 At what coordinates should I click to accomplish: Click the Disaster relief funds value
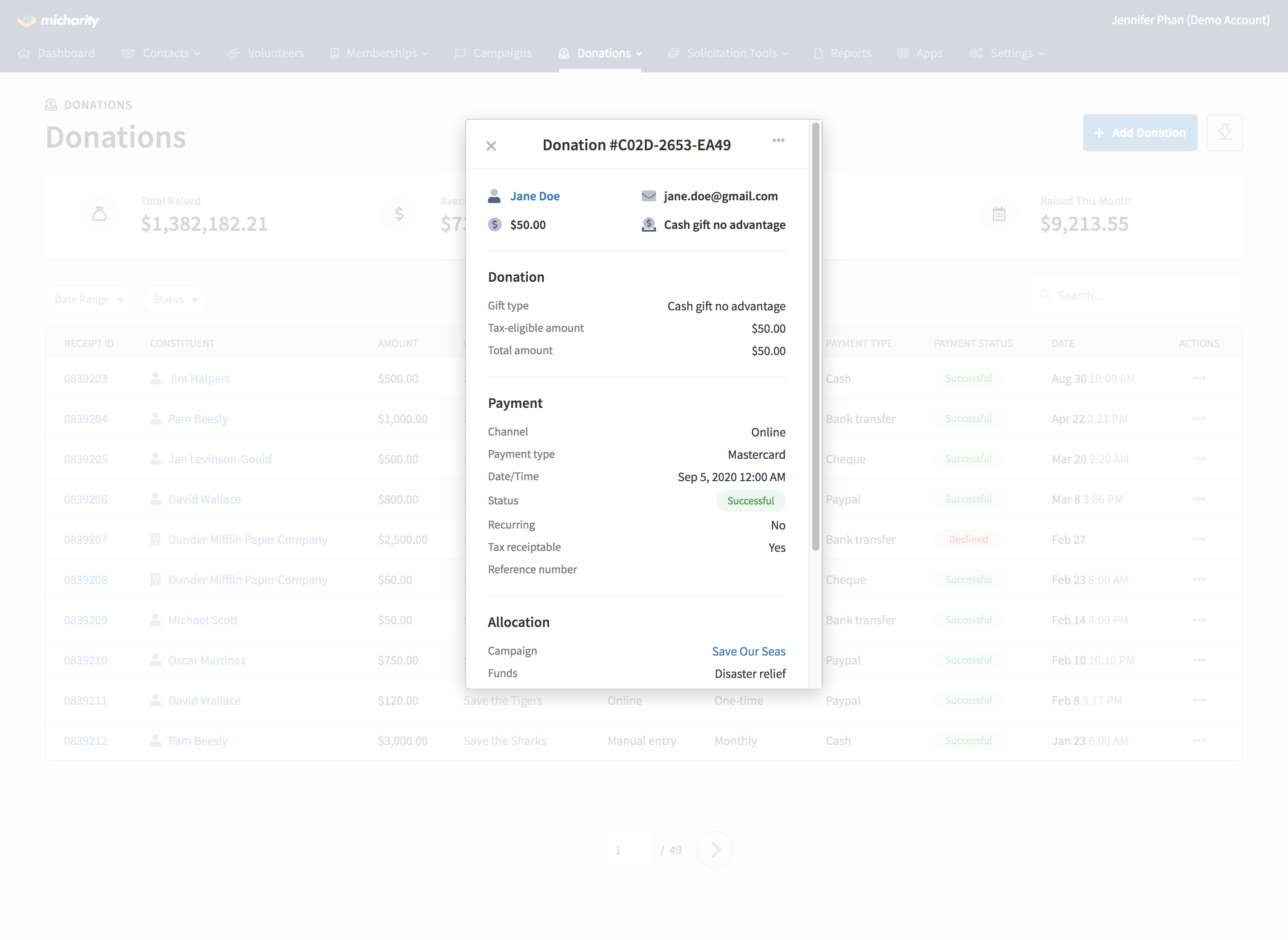pos(750,674)
